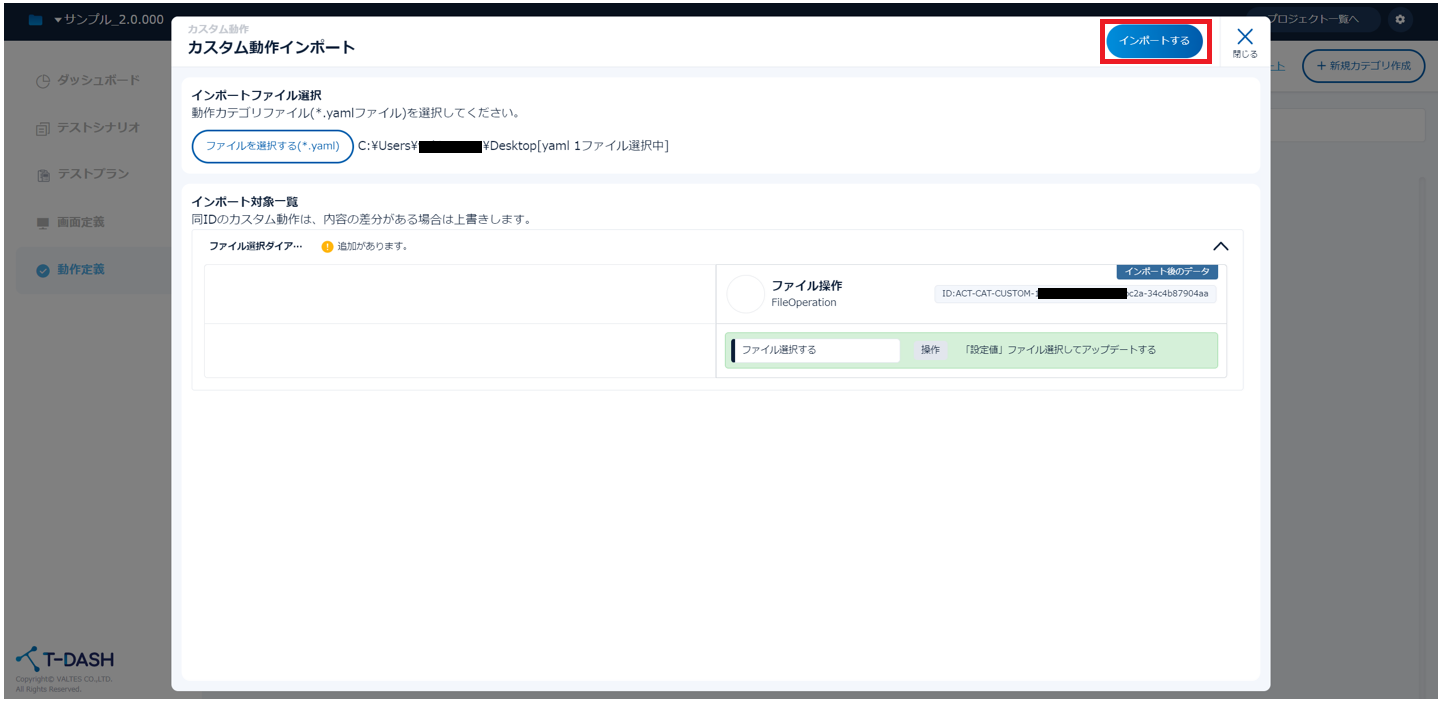Click the ファイル選択する name field

coord(817,350)
